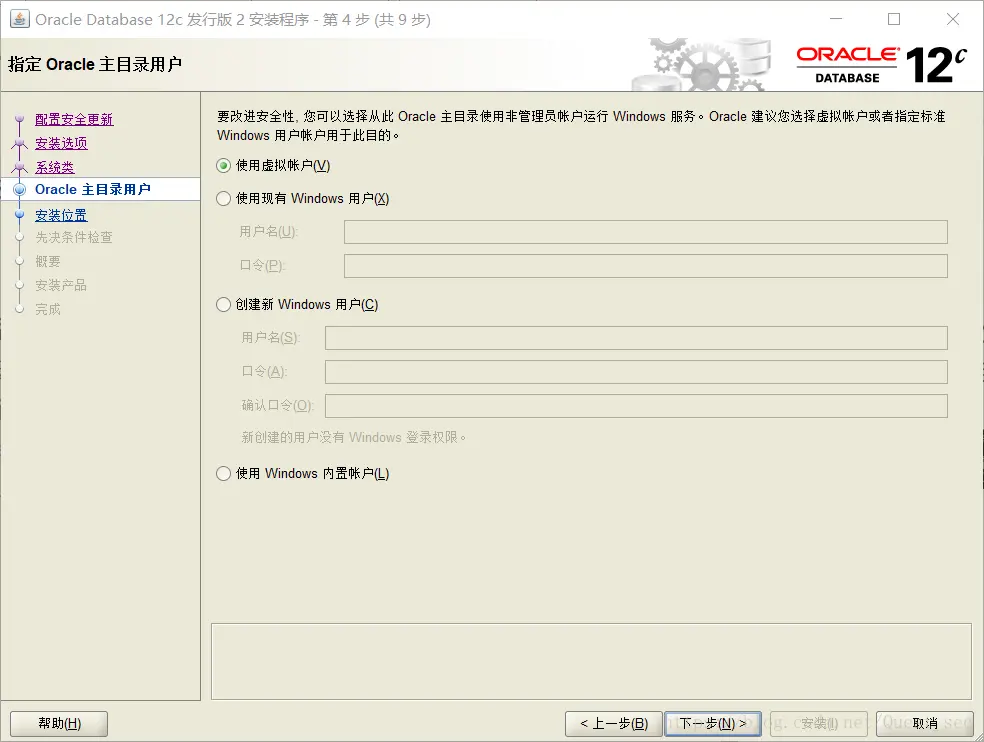Click the 安装产品 disabled step
Image resolution: width=984 pixels, height=742 pixels.
(x=61, y=286)
